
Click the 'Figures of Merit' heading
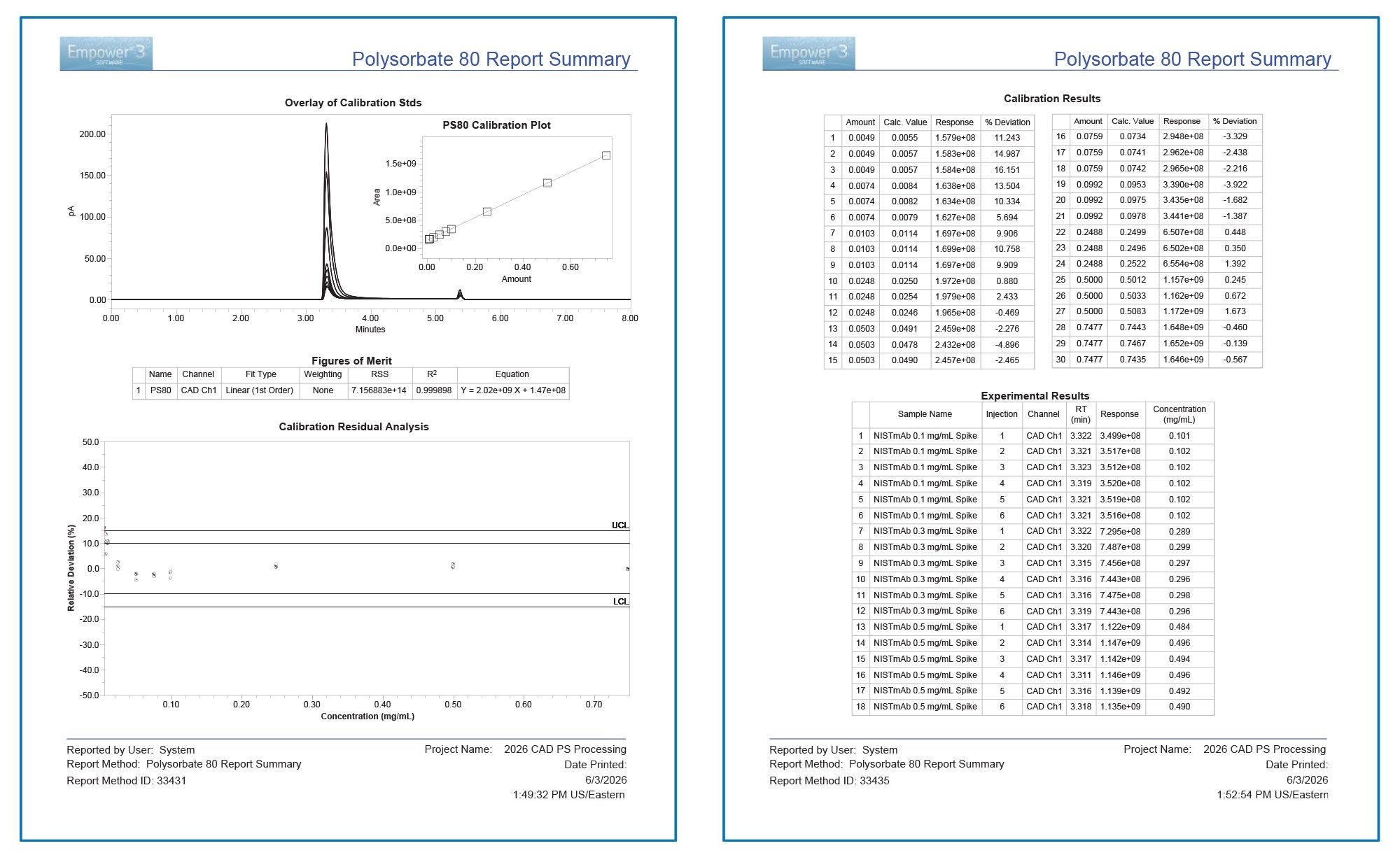click(351, 361)
